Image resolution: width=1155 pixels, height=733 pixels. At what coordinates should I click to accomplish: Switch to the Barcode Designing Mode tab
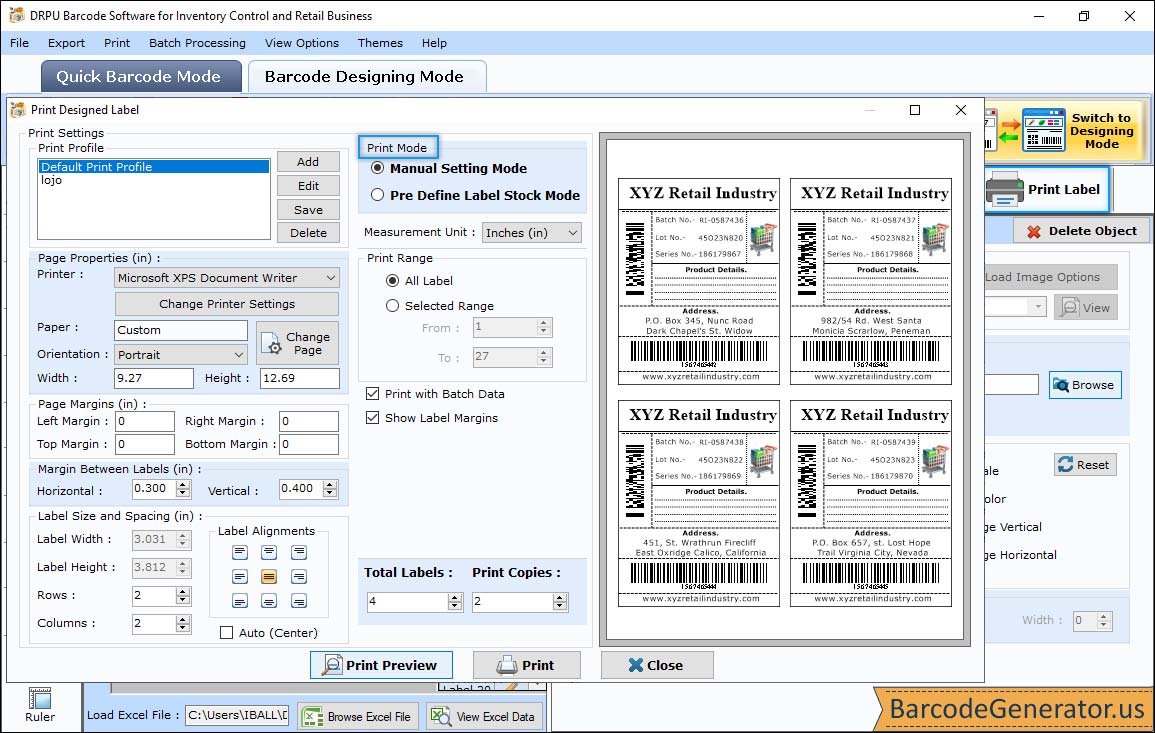coord(367,77)
